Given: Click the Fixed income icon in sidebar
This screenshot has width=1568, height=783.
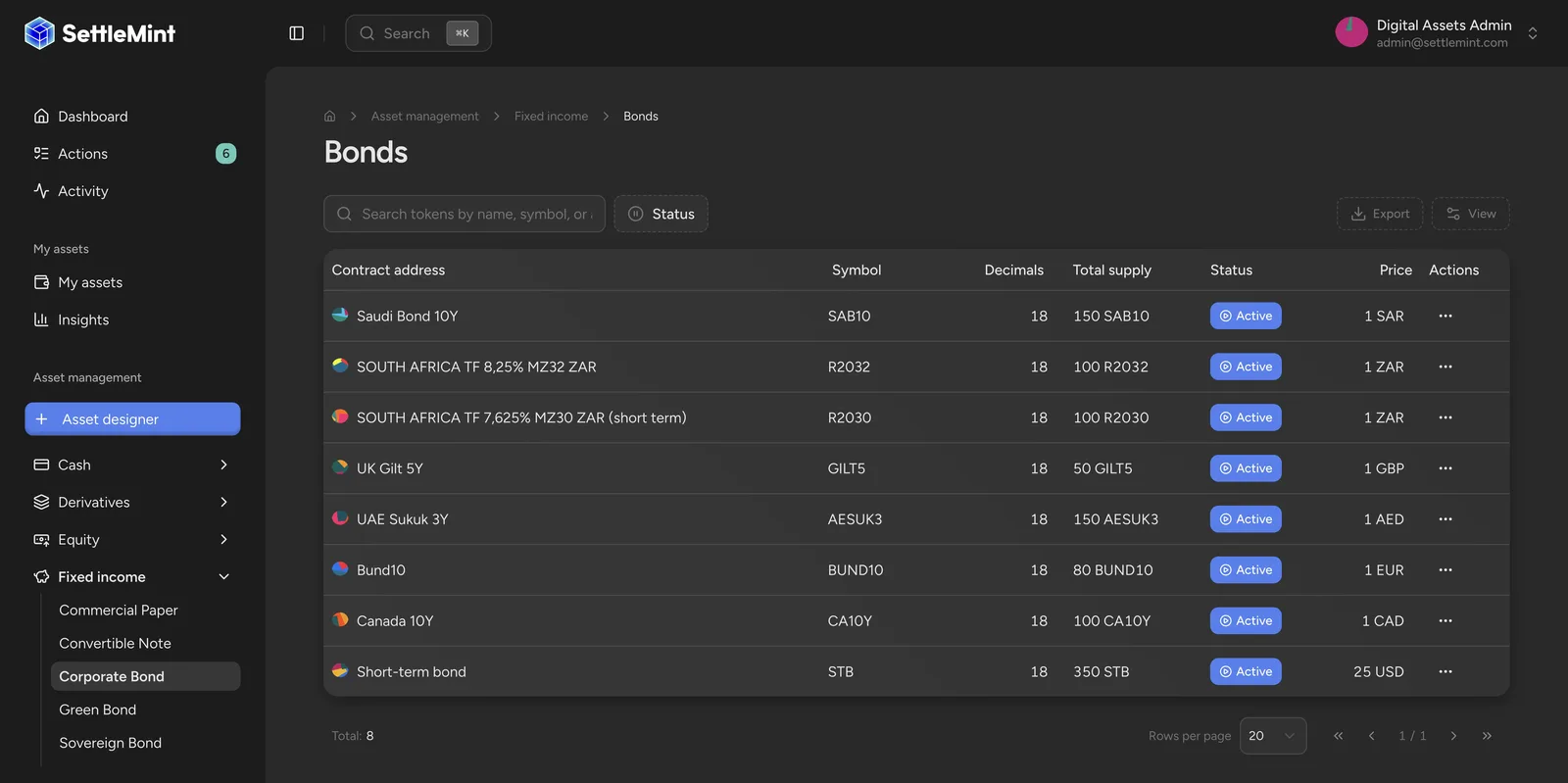Looking at the screenshot, I should pos(41,576).
